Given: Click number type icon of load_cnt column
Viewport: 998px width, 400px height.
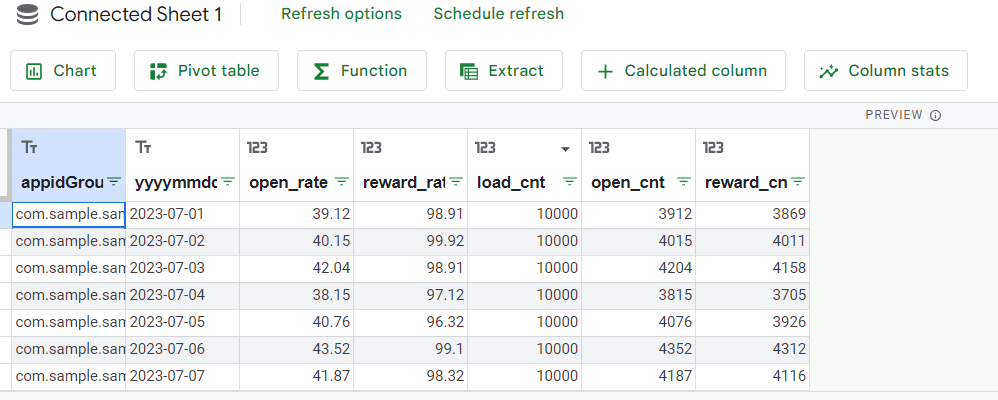Looking at the screenshot, I should (485, 148).
